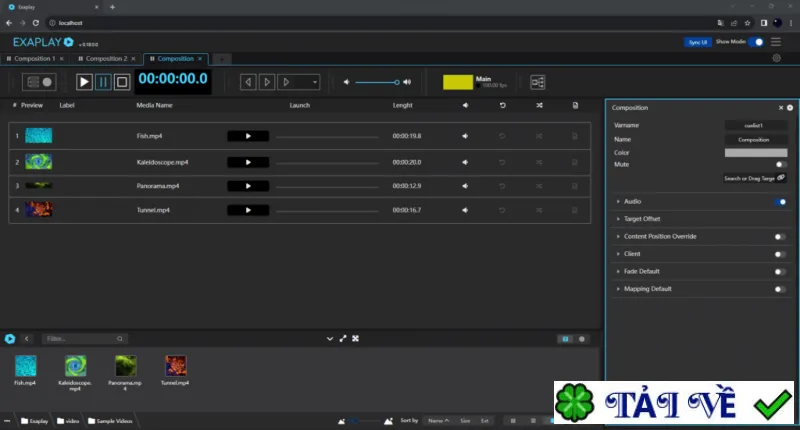Mute the Tunnel.mp4 cue speaker icon

click(x=465, y=210)
